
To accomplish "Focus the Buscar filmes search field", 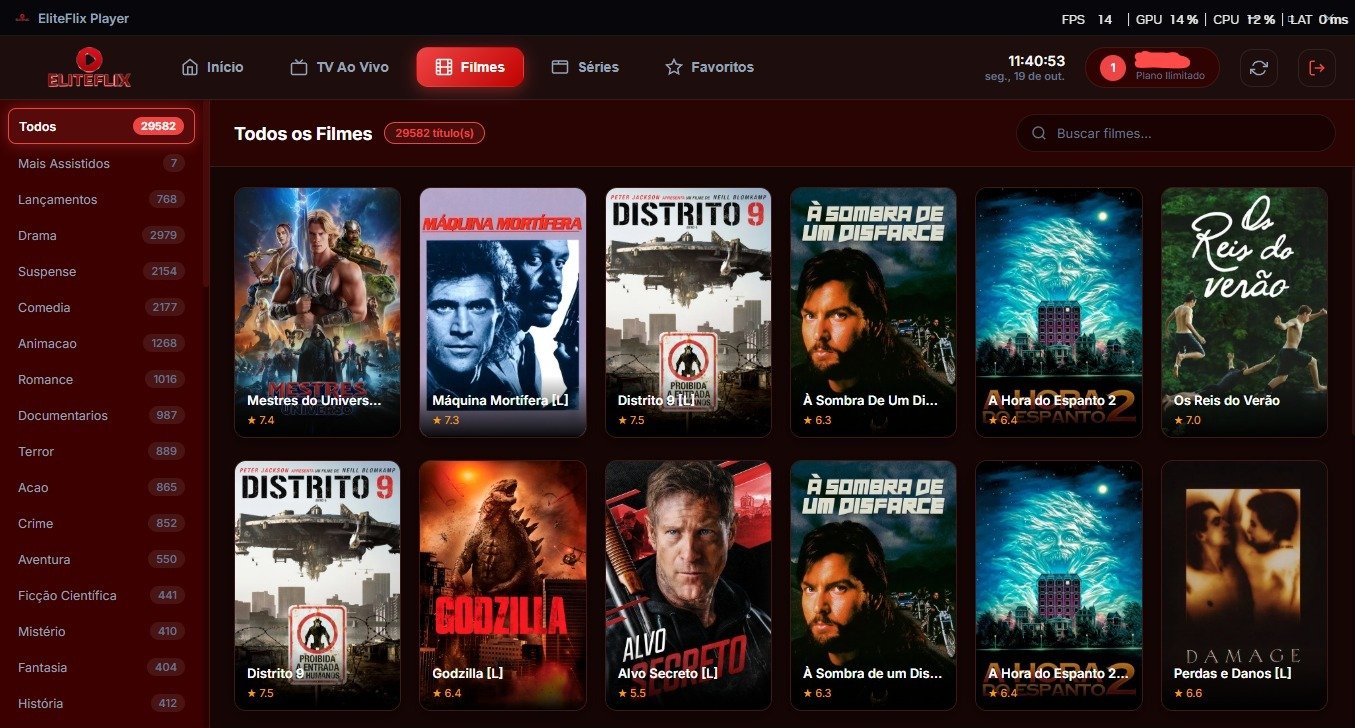I will click(x=1175, y=133).
